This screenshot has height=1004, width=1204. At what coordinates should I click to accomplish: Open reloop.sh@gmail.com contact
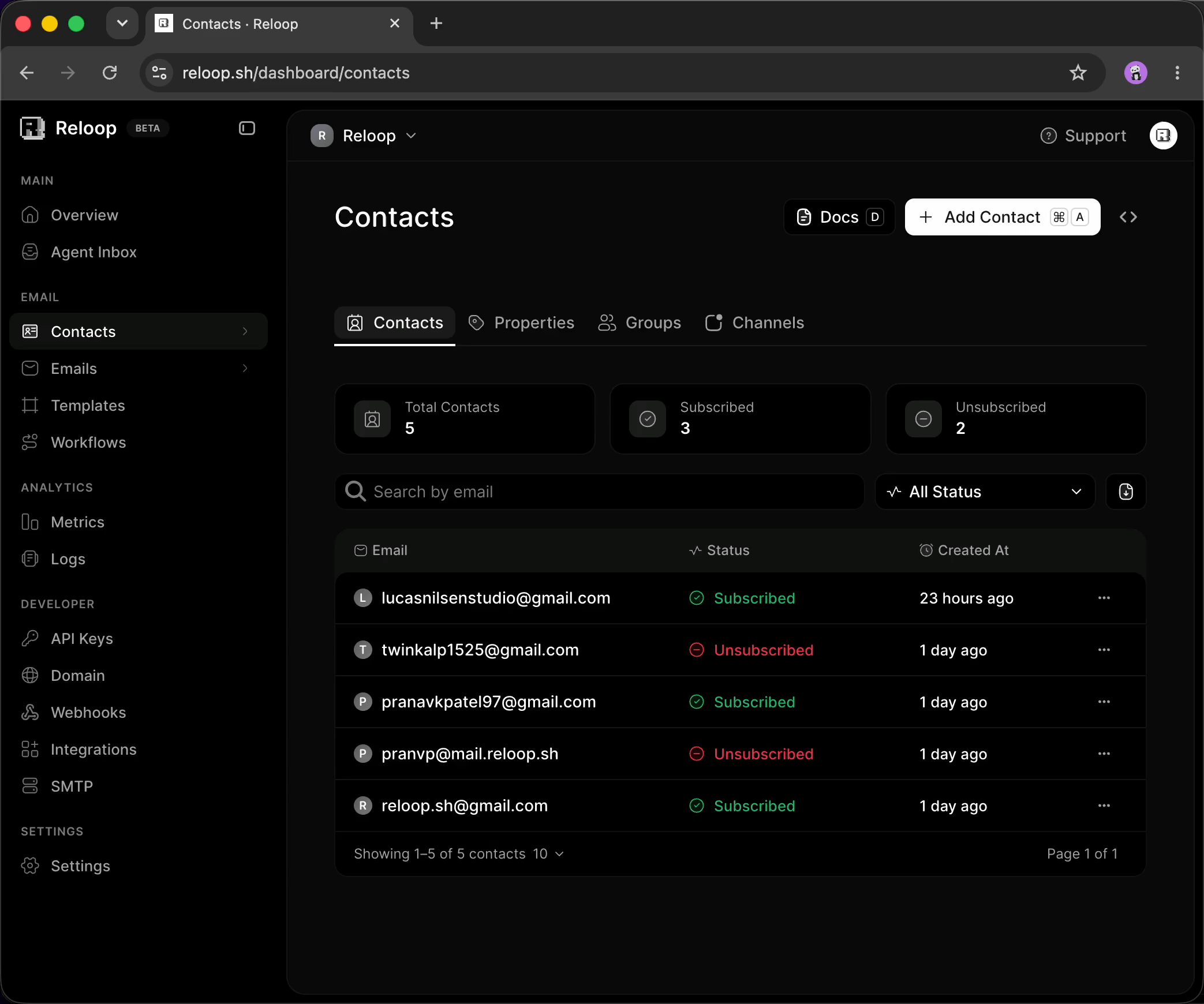pyautogui.click(x=465, y=806)
